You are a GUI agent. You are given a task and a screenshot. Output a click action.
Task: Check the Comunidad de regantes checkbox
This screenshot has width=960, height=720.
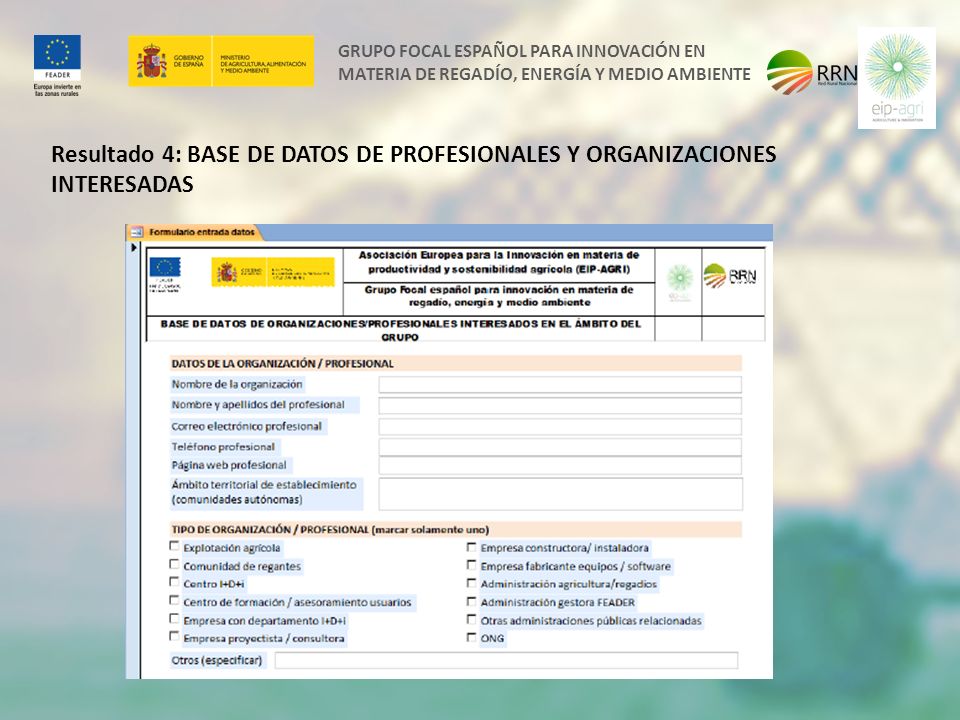click(x=174, y=564)
